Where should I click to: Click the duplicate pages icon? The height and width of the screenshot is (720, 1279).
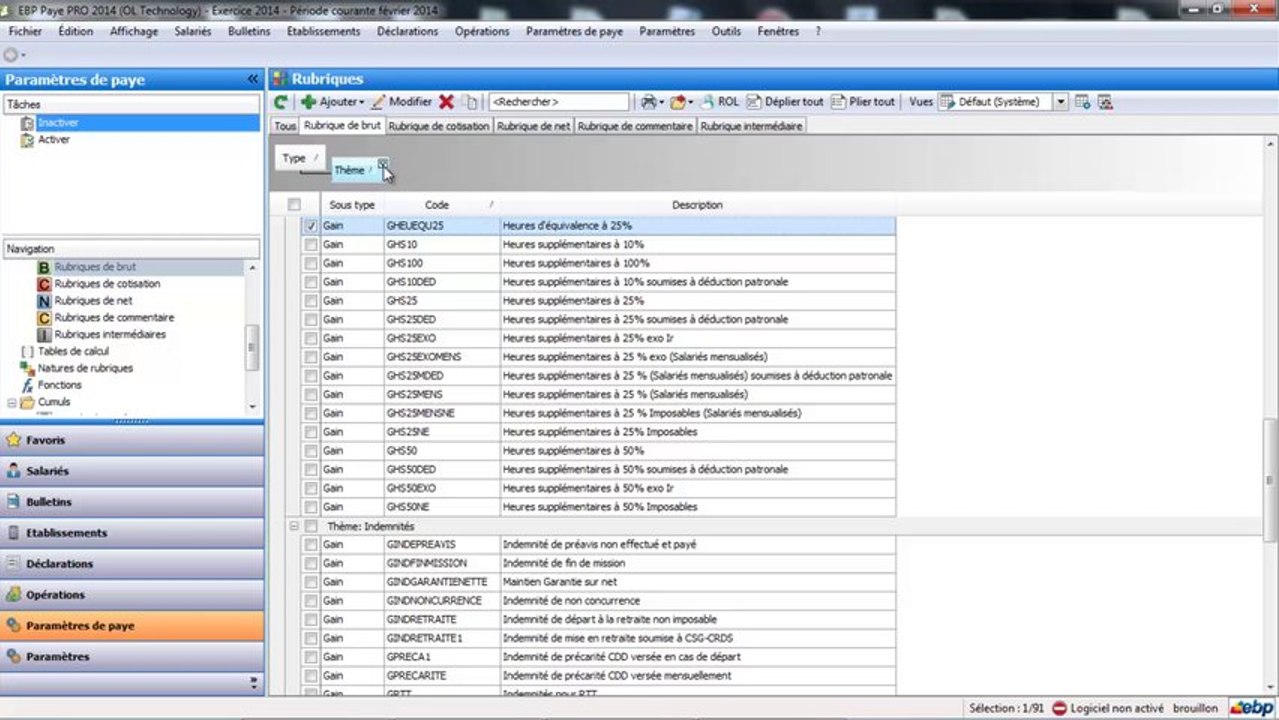[x=470, y=102]
